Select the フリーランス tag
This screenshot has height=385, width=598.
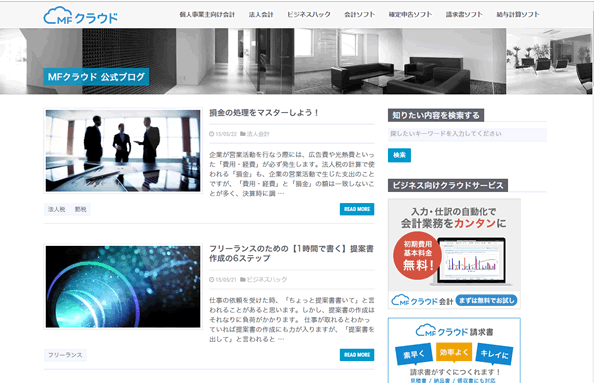[65, 355]
